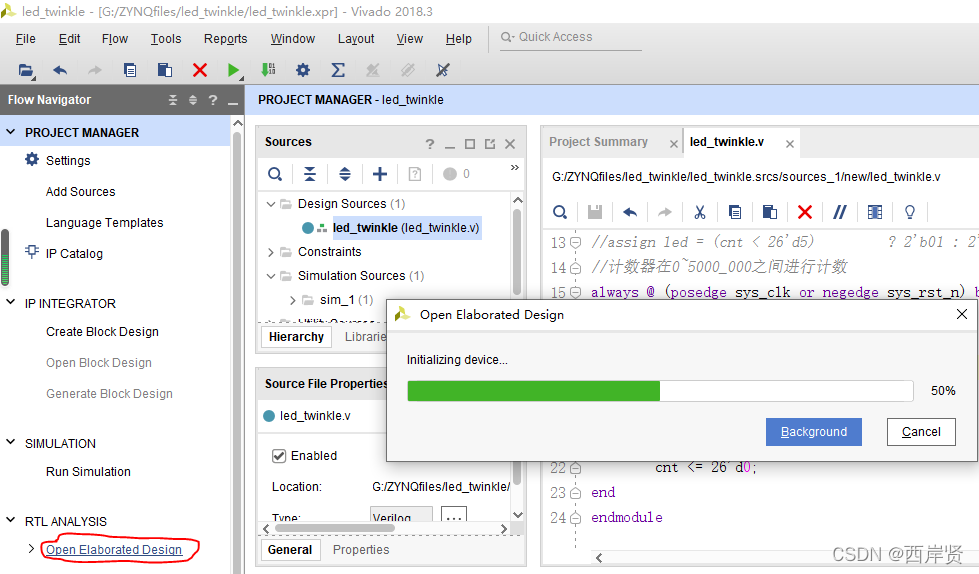The width and height of the screenshot is (979, 574).
Task: Select the Hierarchy tab
Action: point(296,337)
